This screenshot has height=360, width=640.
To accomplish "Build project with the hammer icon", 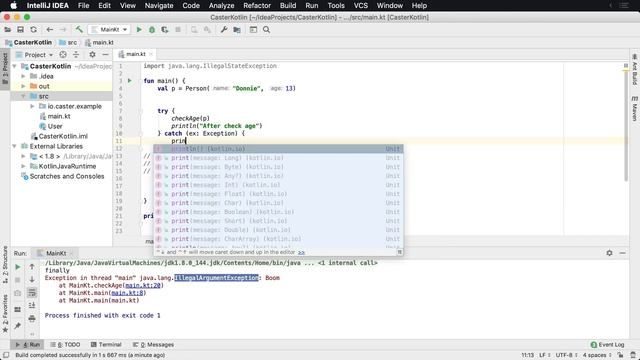I will pyautogui.click(x=79, y=30).
